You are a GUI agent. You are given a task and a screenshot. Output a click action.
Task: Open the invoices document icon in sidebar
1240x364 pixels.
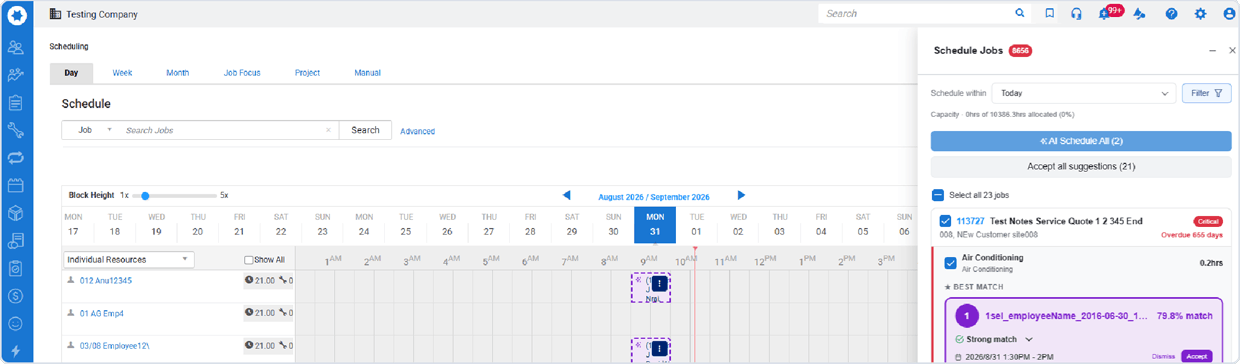click(16, 241)
